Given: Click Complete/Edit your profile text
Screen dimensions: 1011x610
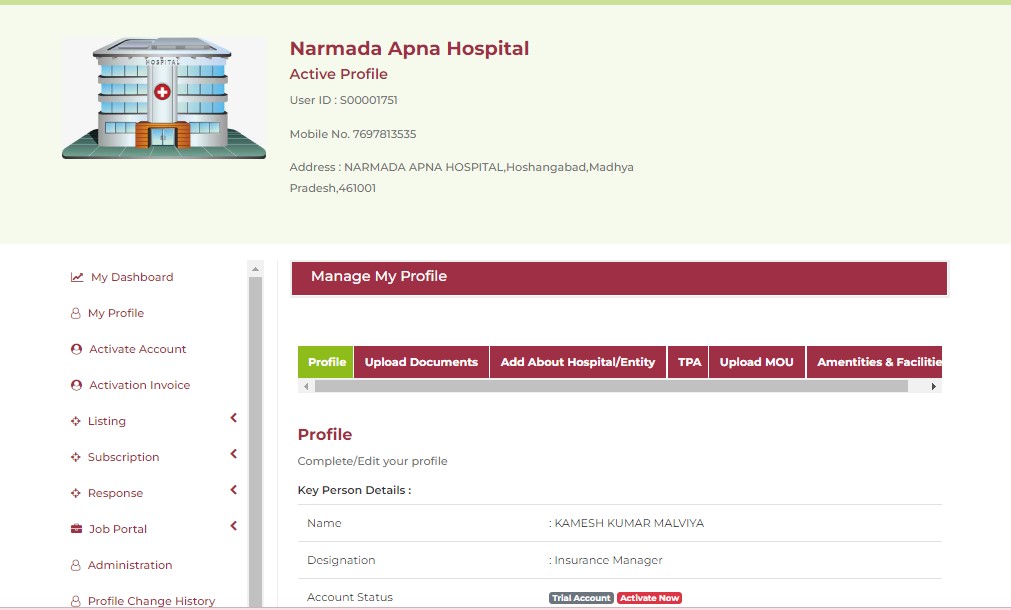Looking at the screenshot, I should click(373, 461).
